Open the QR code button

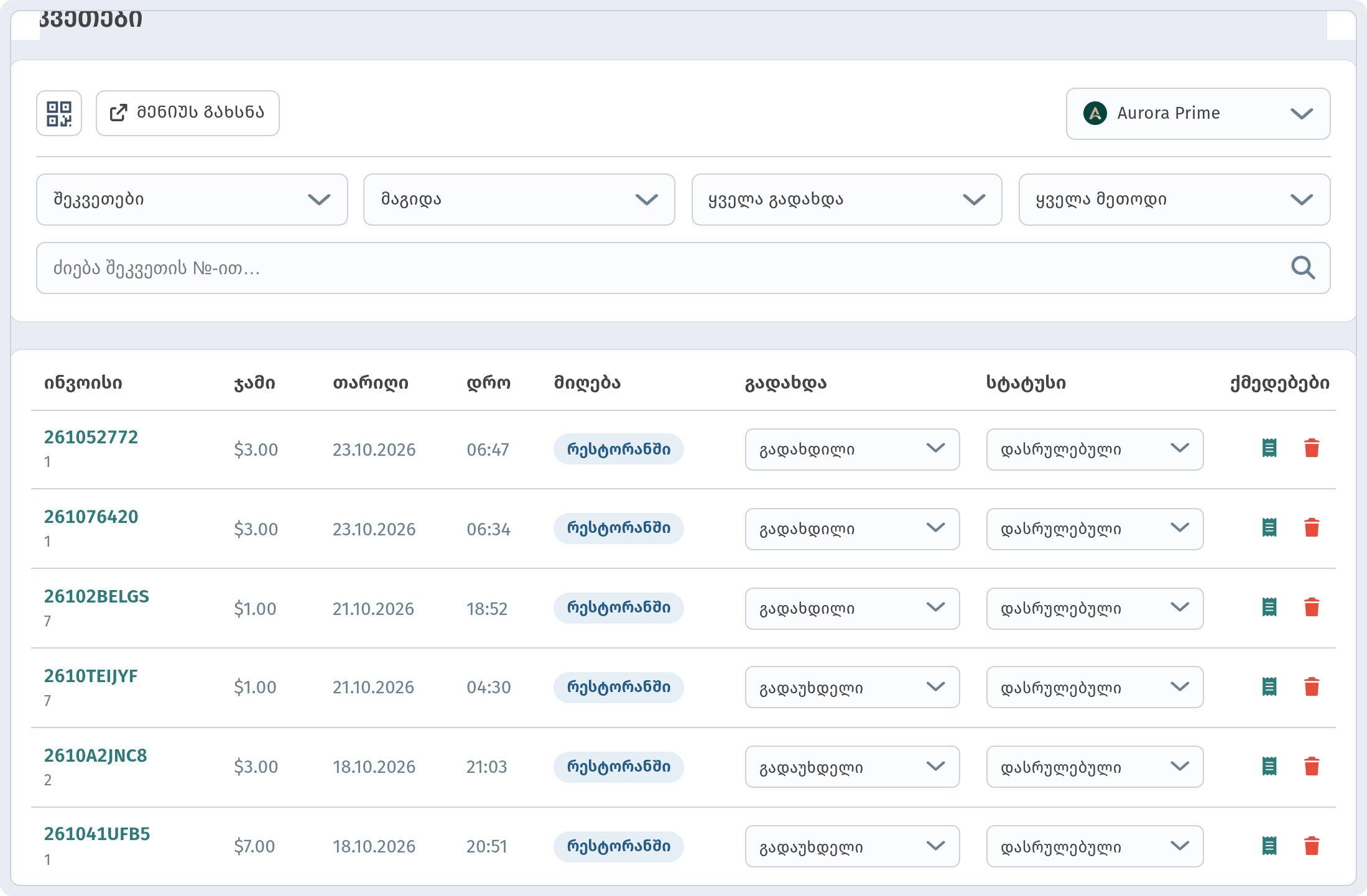click(59, 113)
